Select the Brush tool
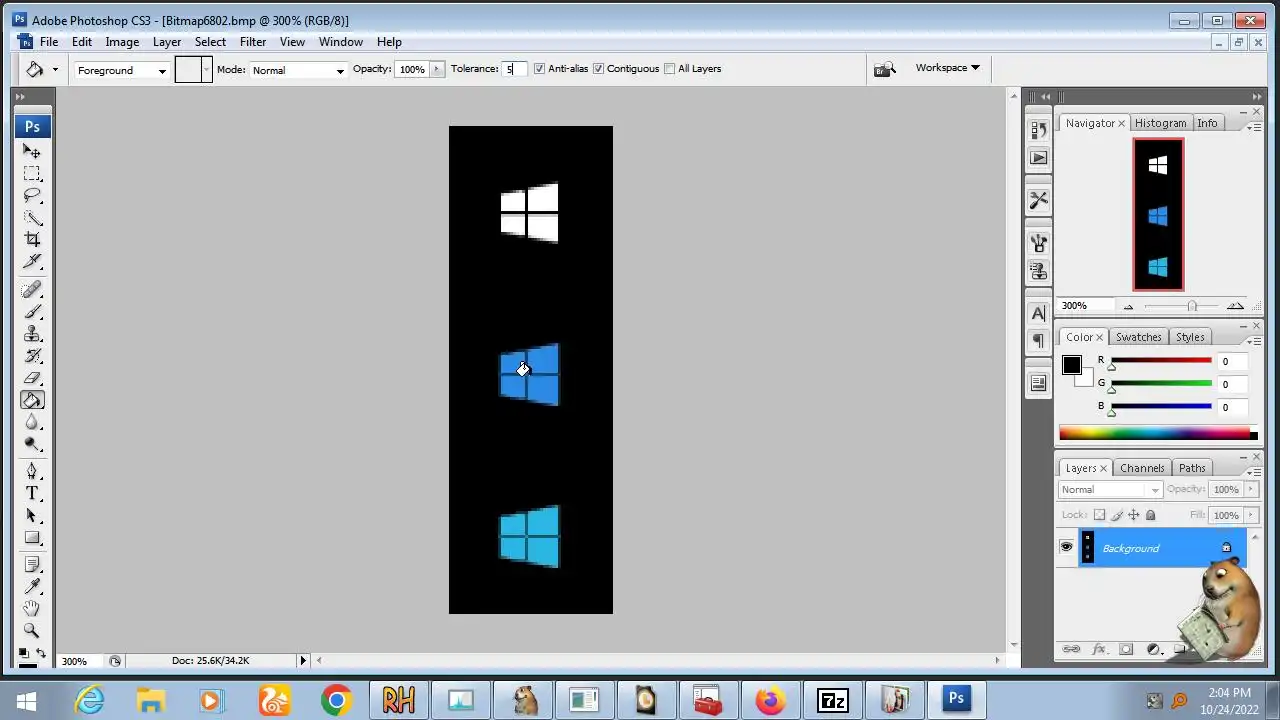This screenshot has width=1280, height=720. (32, 312)
